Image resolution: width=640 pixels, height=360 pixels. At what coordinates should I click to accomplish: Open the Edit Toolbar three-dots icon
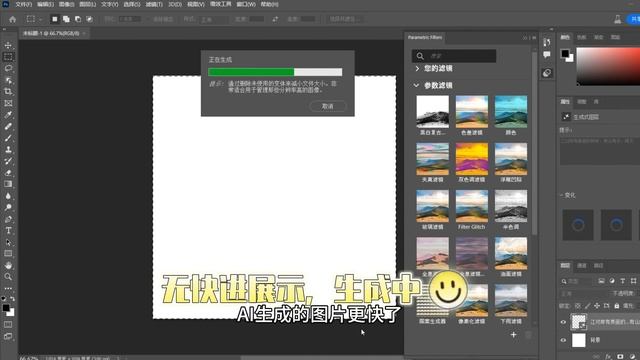8,288
